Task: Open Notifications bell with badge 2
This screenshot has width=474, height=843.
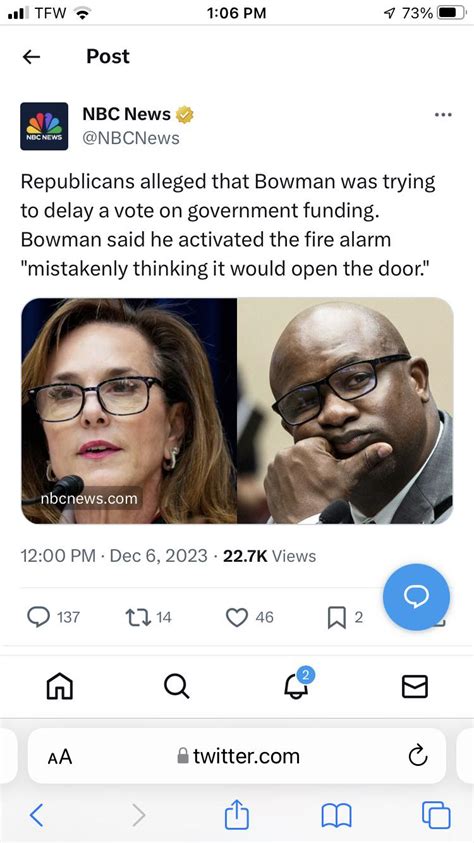Action: coord(297,684)
